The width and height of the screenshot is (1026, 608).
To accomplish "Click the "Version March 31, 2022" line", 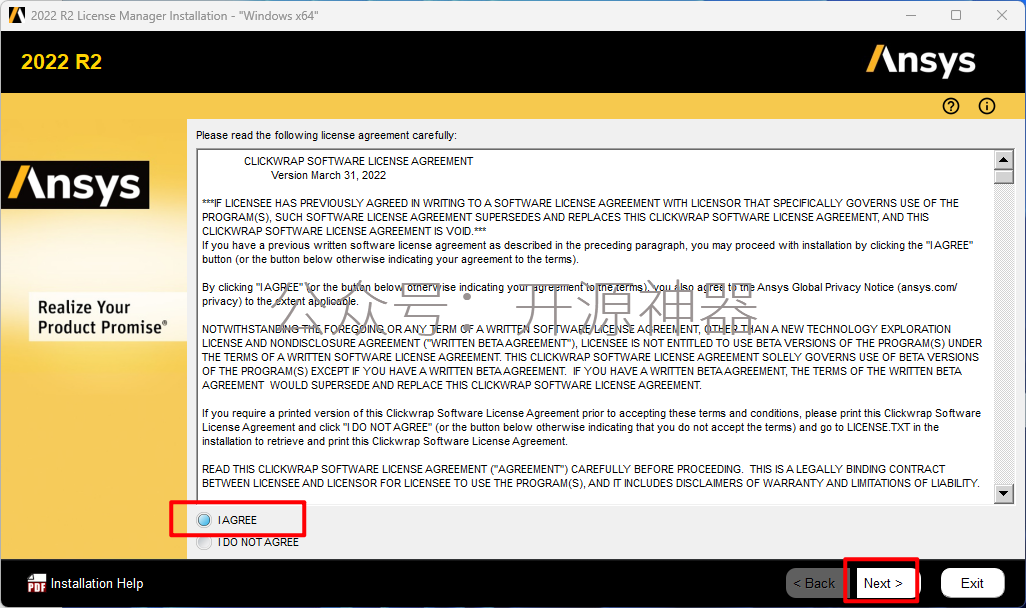I will tap(328, 175).
